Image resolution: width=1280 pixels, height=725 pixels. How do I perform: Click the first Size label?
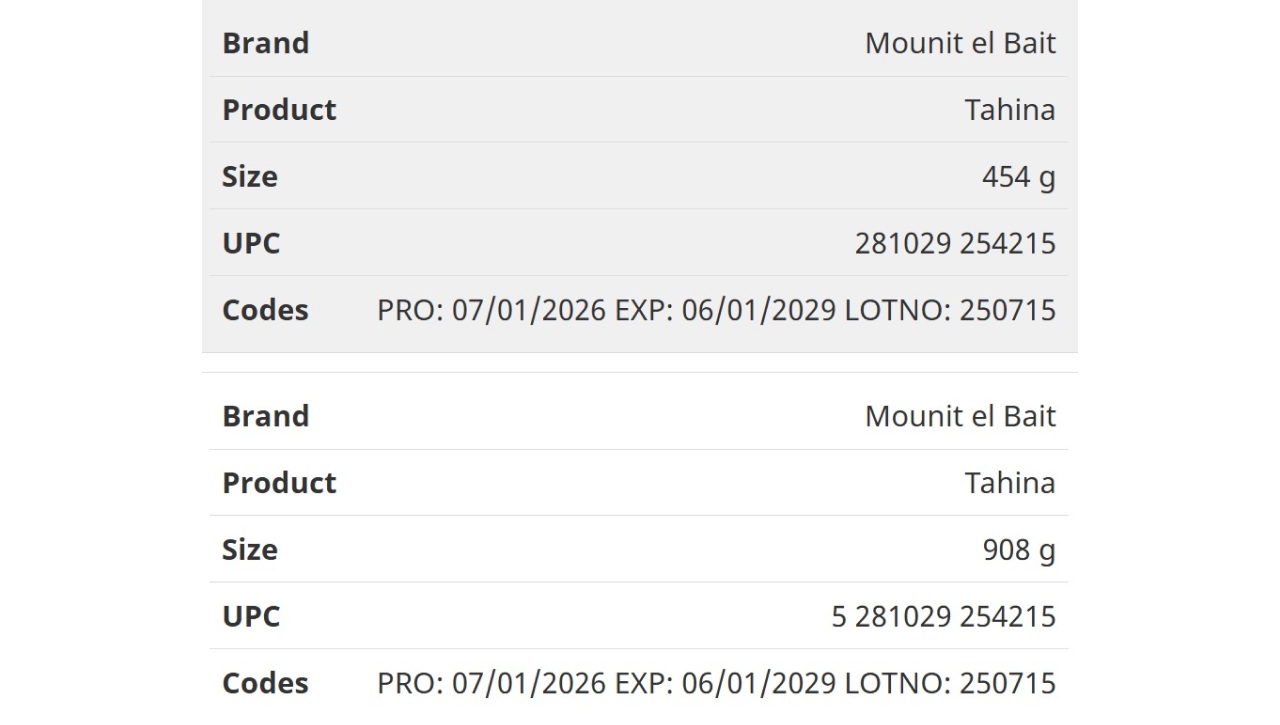pyautogui.click(x=250, y=176)
